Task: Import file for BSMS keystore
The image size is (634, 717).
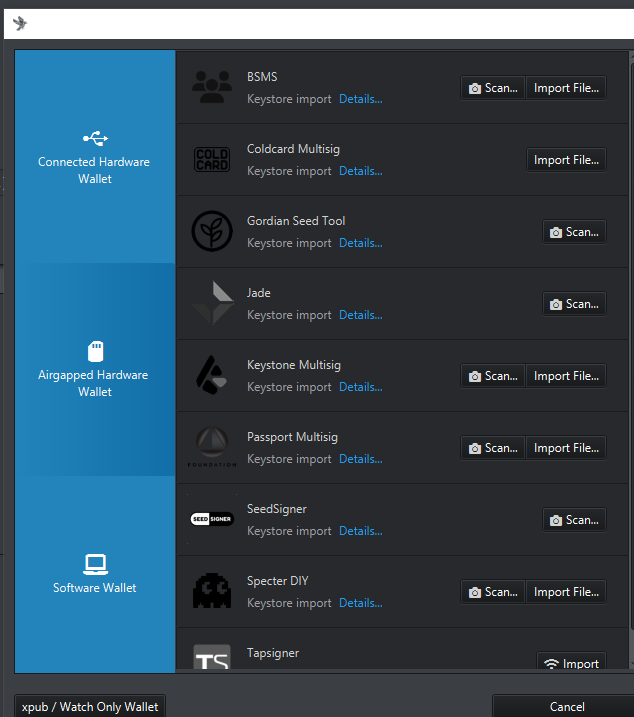Action: tap(566, 88)
